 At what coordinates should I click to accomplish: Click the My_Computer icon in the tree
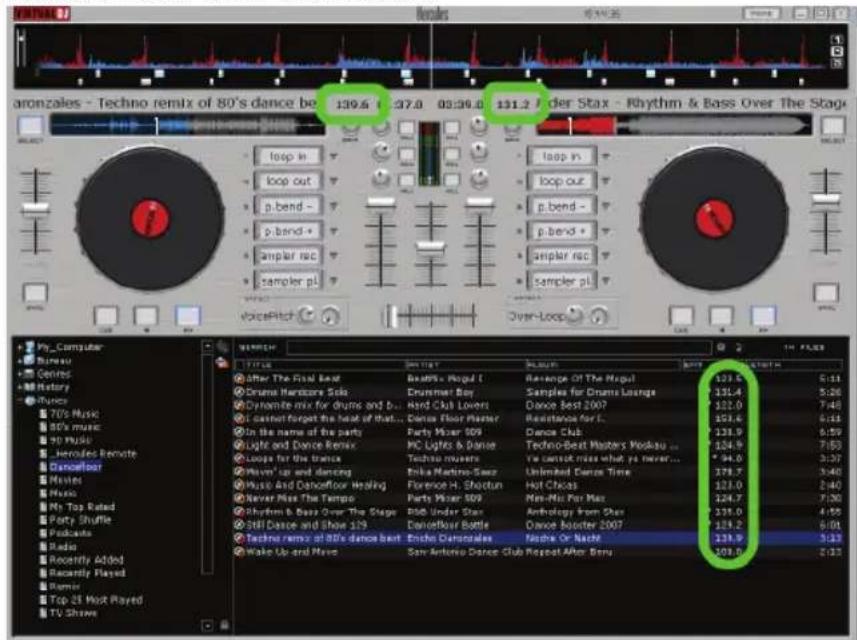coord(30,347)
